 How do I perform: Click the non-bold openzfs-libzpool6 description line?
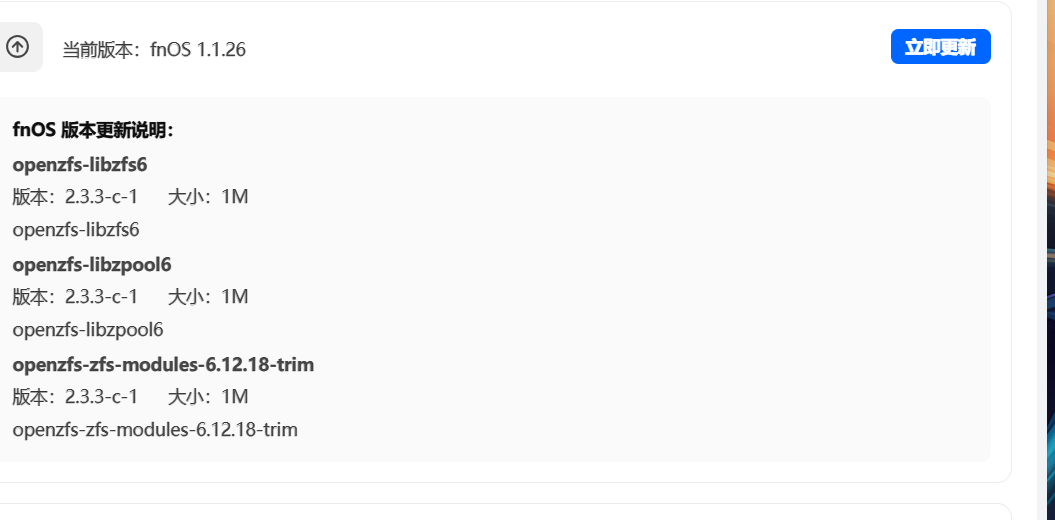88,330
